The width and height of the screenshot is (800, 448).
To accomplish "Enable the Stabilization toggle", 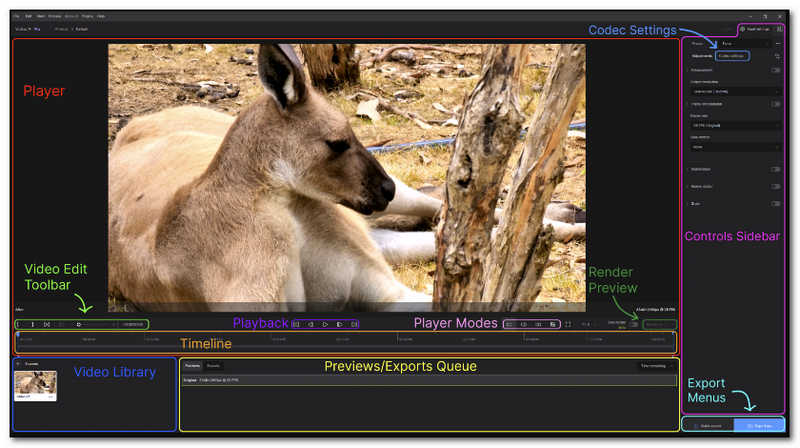I will (775, 169).
